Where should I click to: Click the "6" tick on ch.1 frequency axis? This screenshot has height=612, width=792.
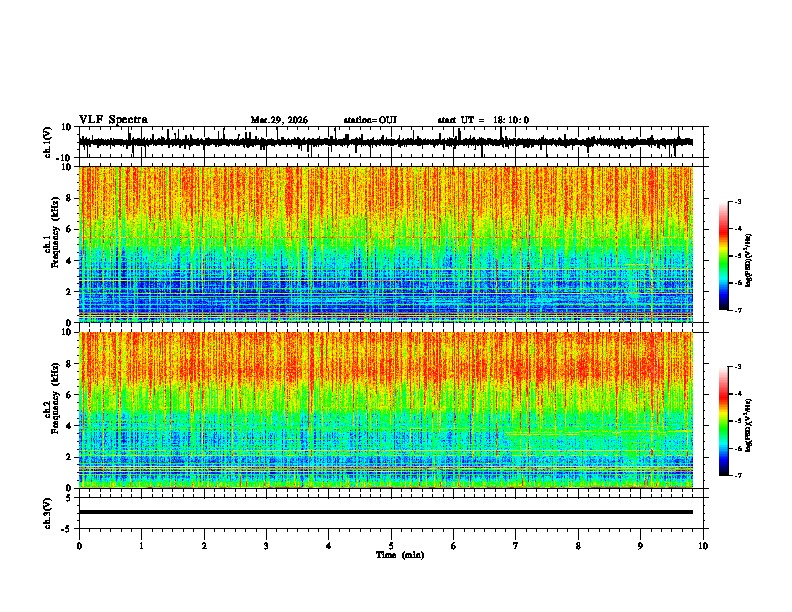(69, 229)
